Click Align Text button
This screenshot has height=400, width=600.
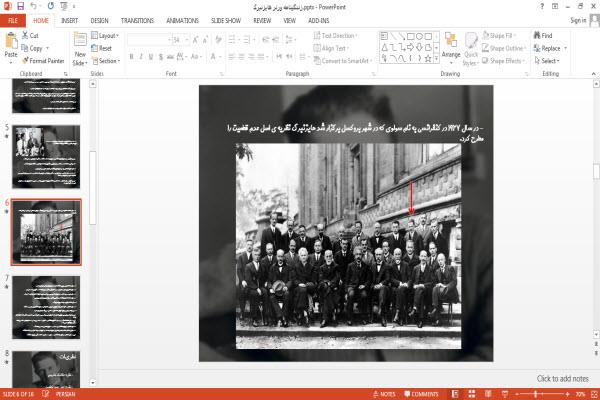tap(330, 48)
